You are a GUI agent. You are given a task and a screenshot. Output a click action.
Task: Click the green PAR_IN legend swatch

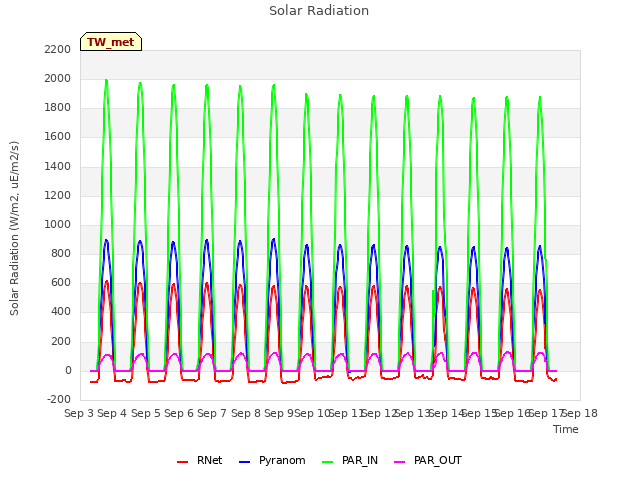pyautogui.click(x=327, y=462)
